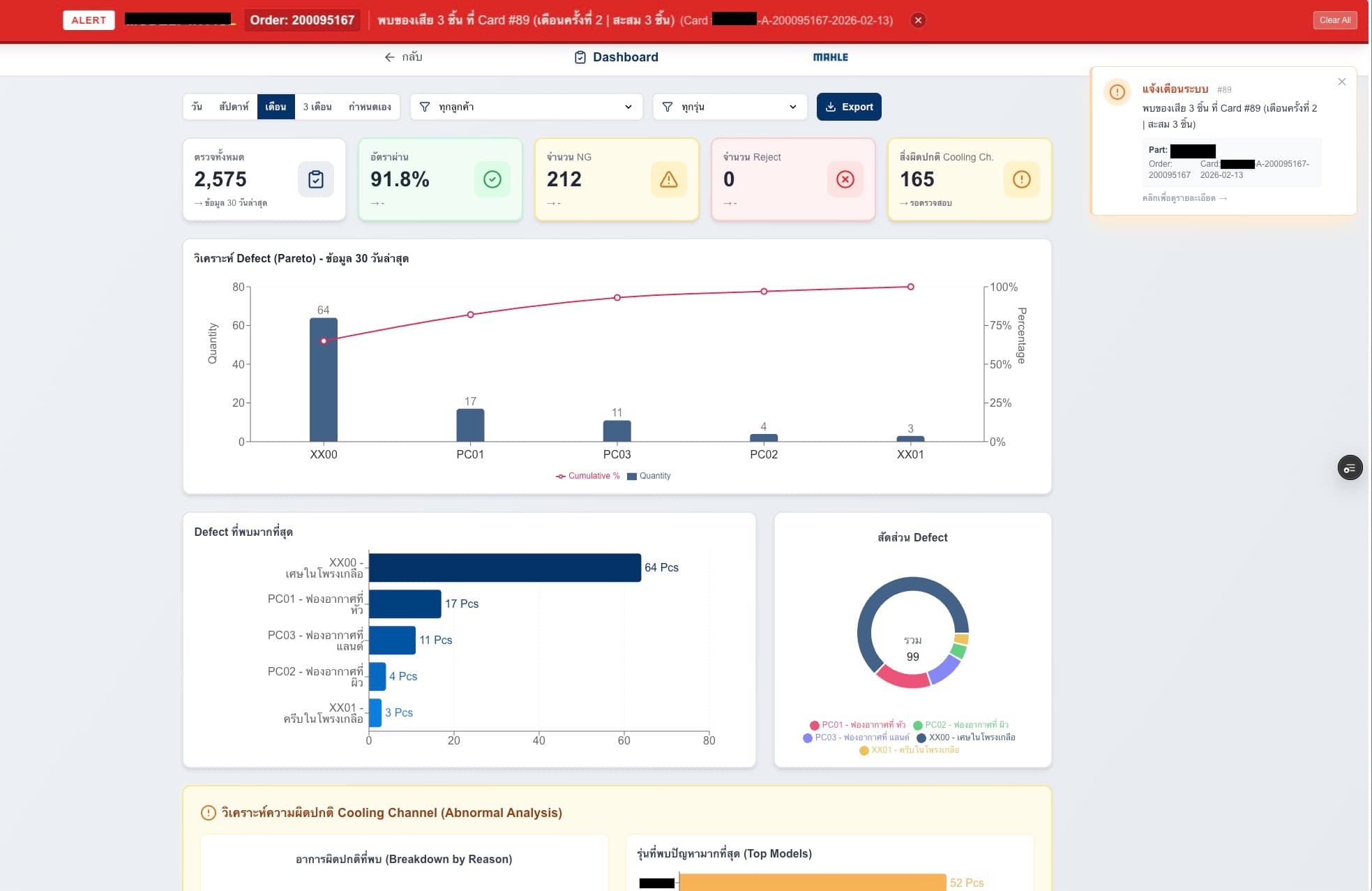The image size is (1372, 891).
Task: Open the all models filter dropdown
Action: click(730, 107)
